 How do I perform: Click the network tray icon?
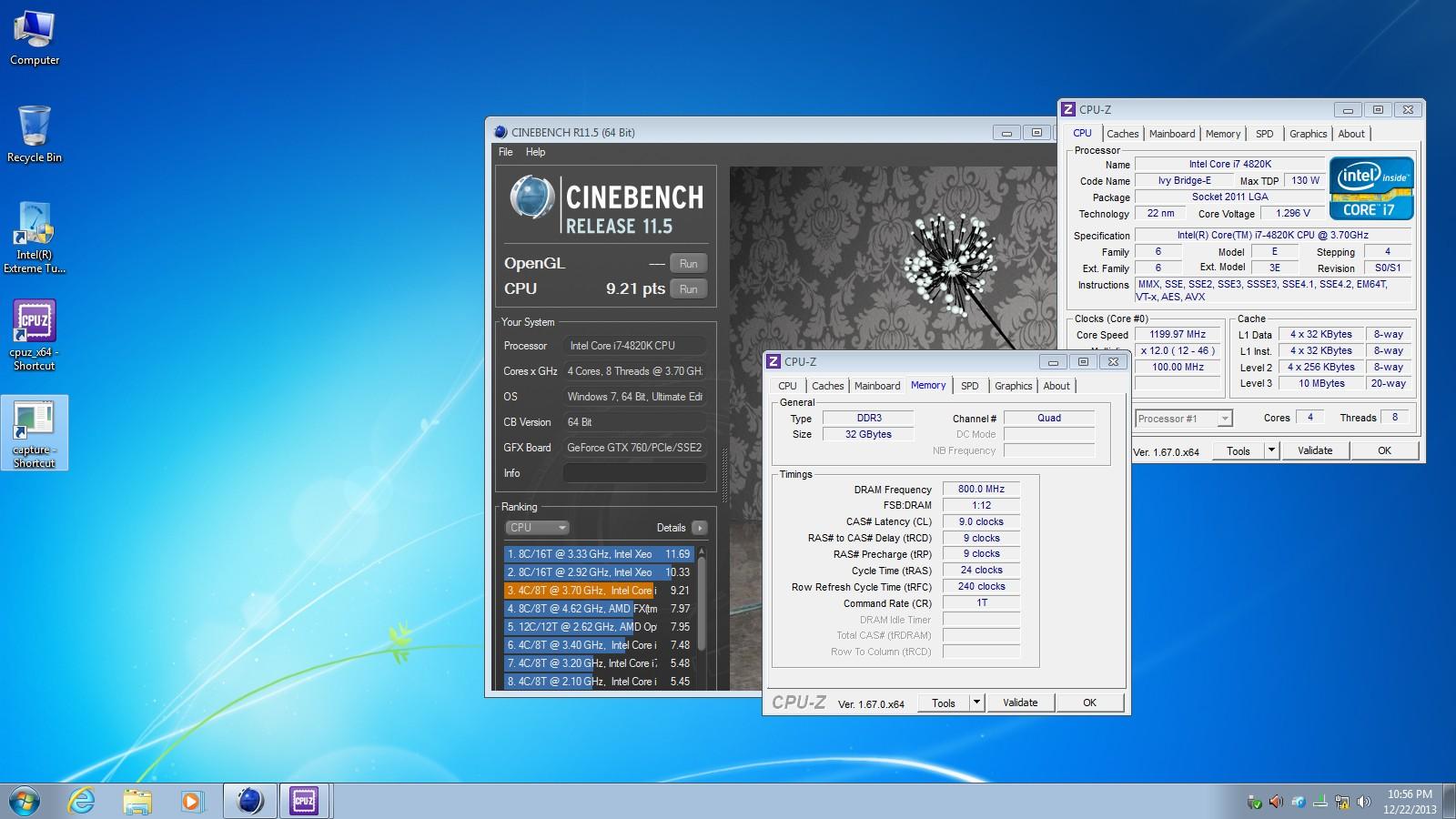tap(1341, 802)
